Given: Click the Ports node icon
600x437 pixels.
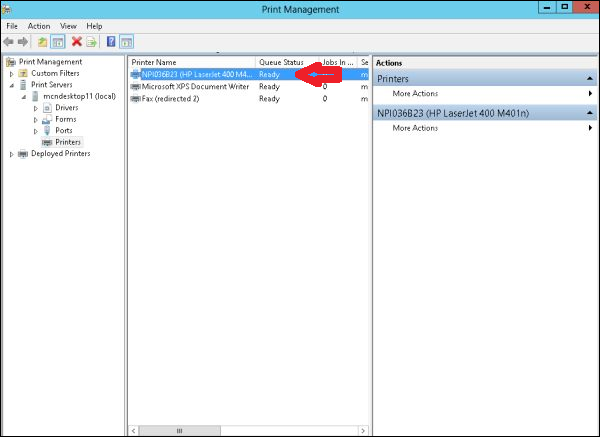Looking at the screenshot, I should point(47,130).
